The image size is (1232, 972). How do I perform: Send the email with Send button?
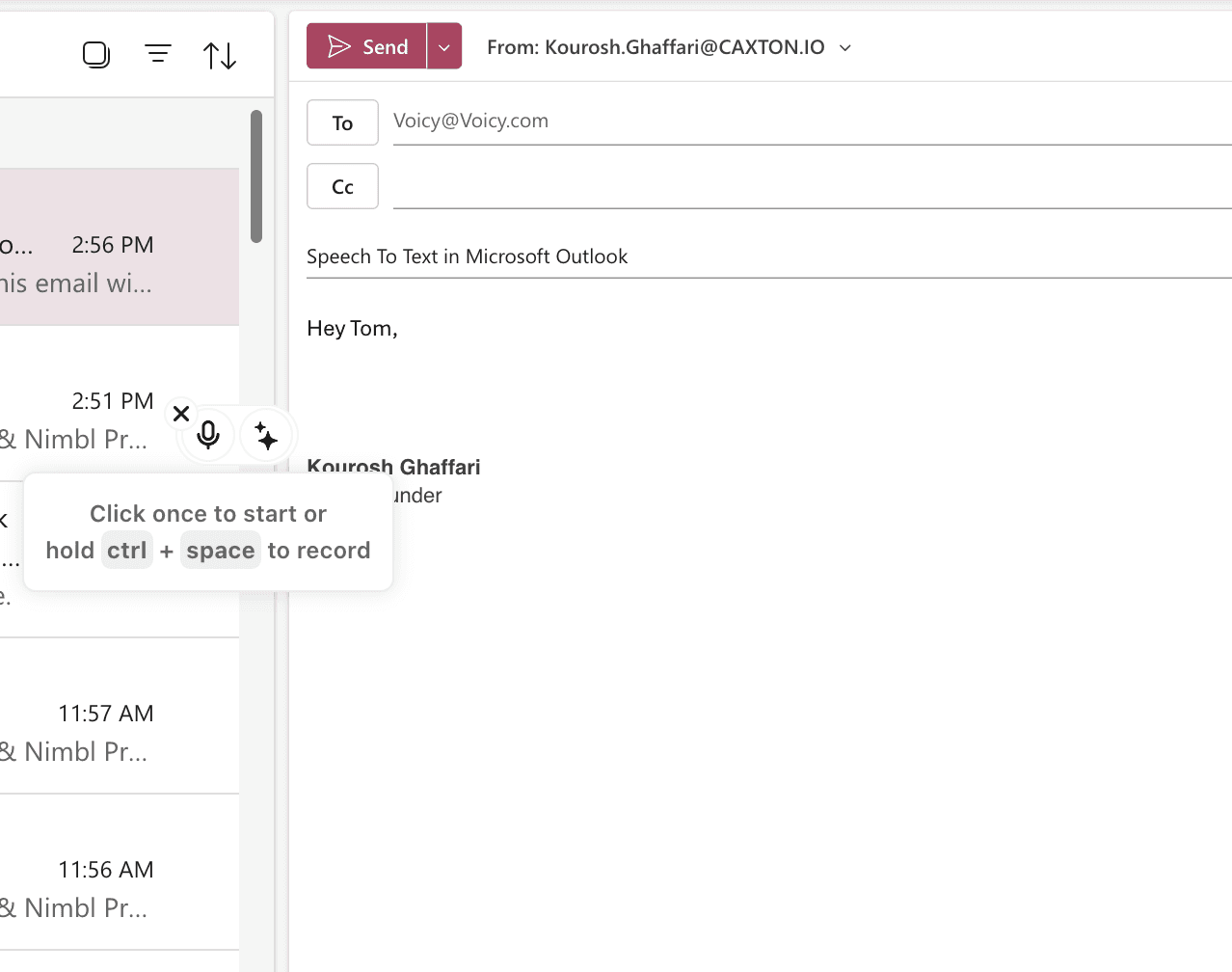coord(366,46)
